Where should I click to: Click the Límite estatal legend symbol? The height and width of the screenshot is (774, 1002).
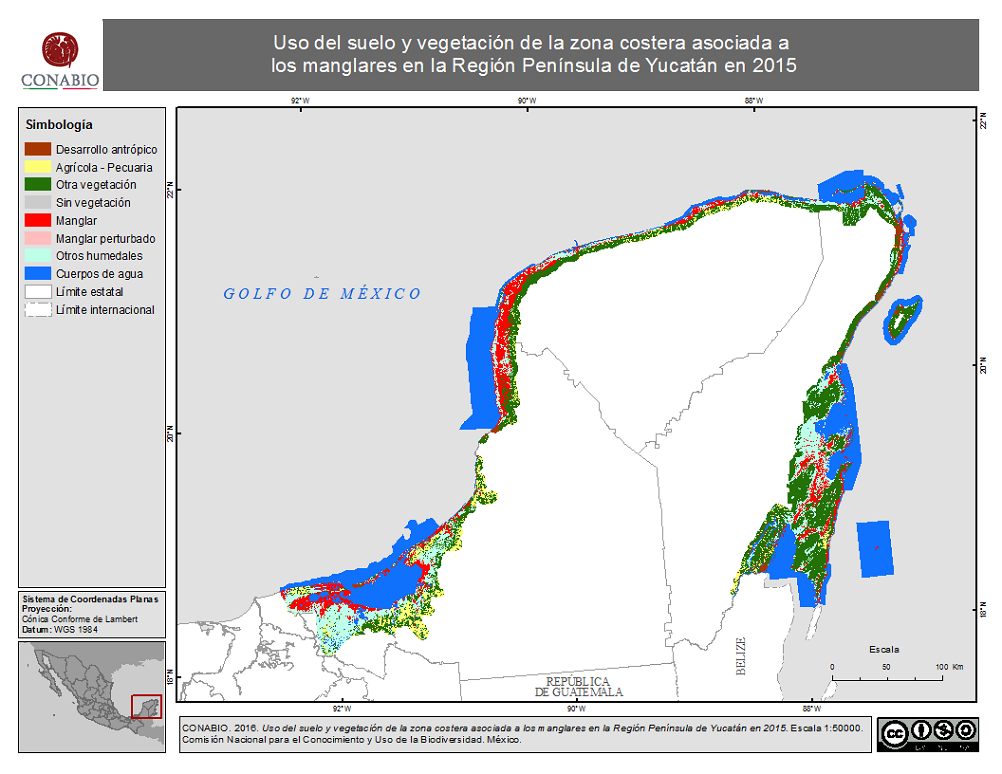(x=38, y=292)
